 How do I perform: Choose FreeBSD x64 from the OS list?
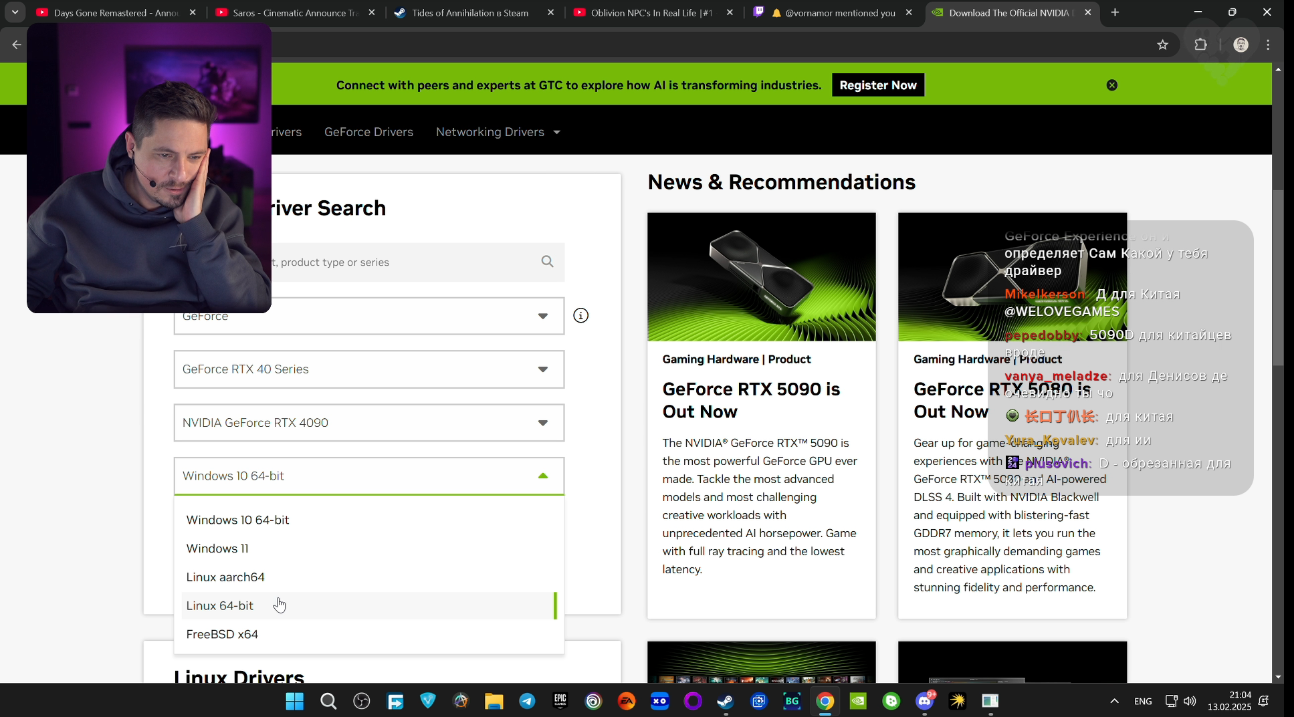pos(369,634)
